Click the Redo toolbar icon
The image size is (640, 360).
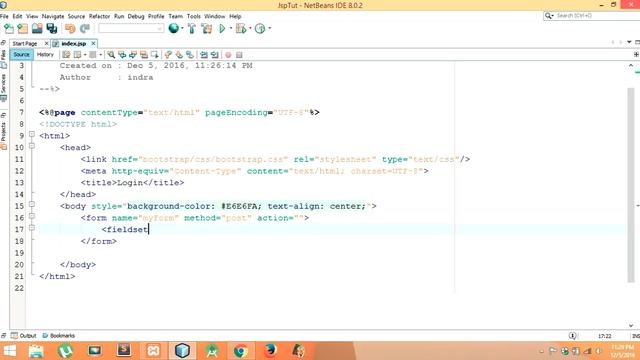pyautogui.click(x=84, y=29)
